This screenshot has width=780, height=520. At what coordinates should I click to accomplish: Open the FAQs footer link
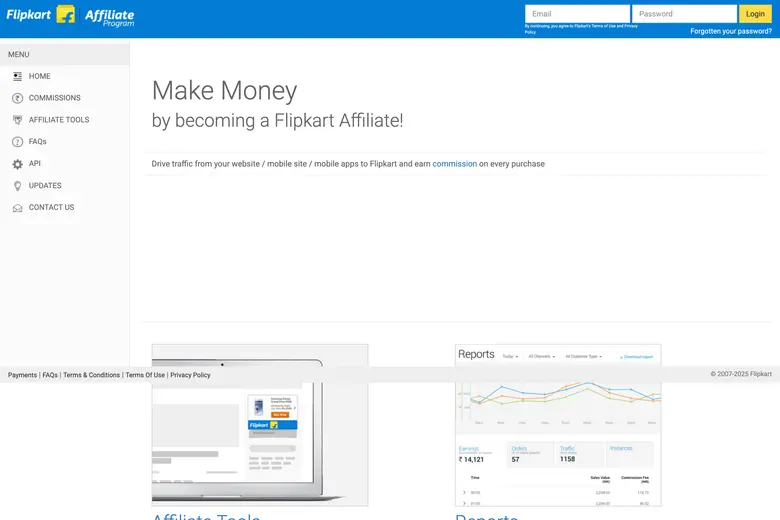(50, 375)
